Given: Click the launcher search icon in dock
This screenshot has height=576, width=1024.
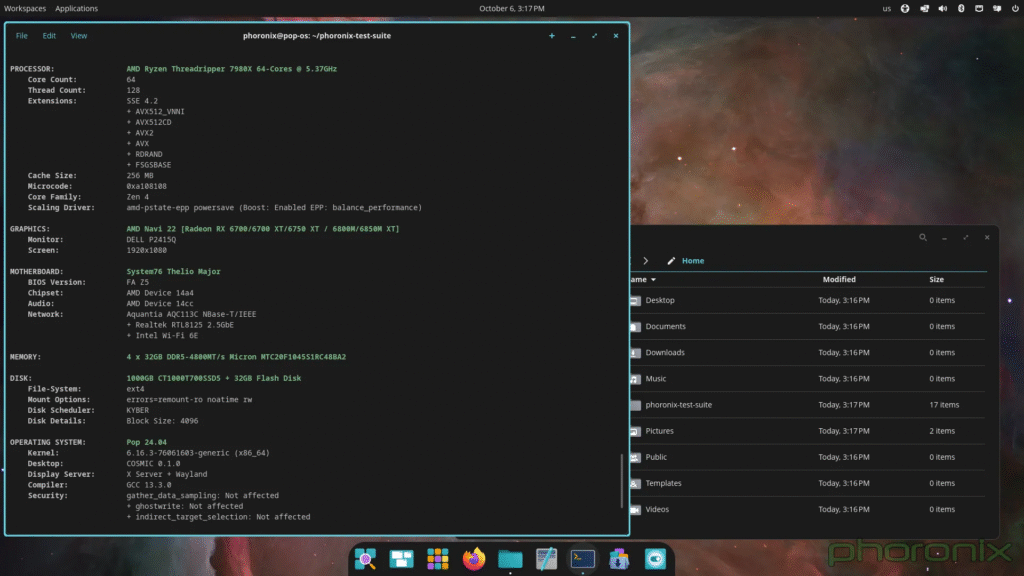Looking at the screenshot, I should [x=364, y=559].
